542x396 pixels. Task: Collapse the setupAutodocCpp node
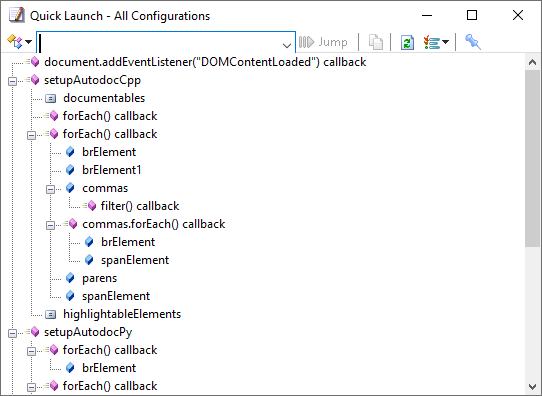(x=12, y=82)
